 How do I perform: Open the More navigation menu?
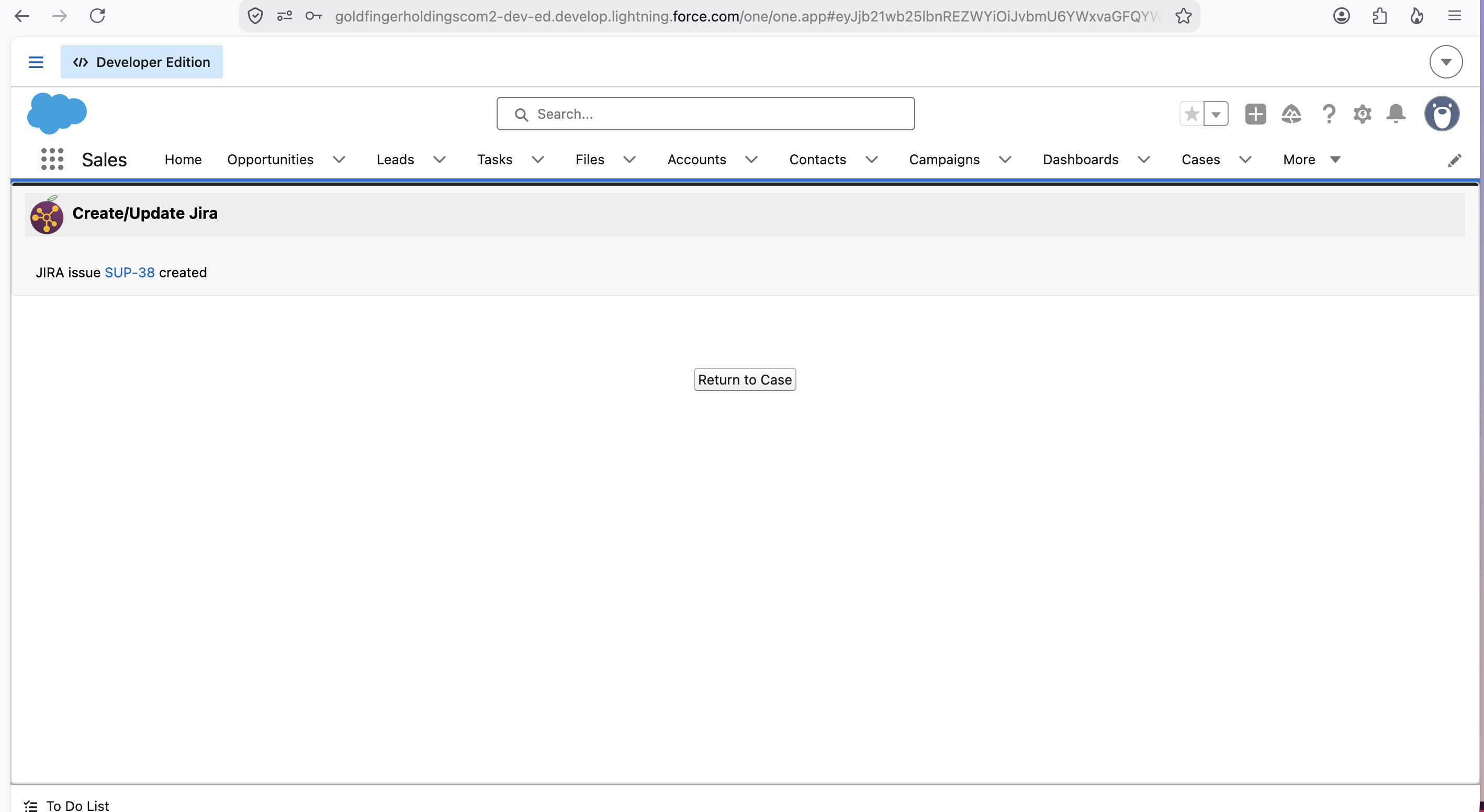(1311, 160)
